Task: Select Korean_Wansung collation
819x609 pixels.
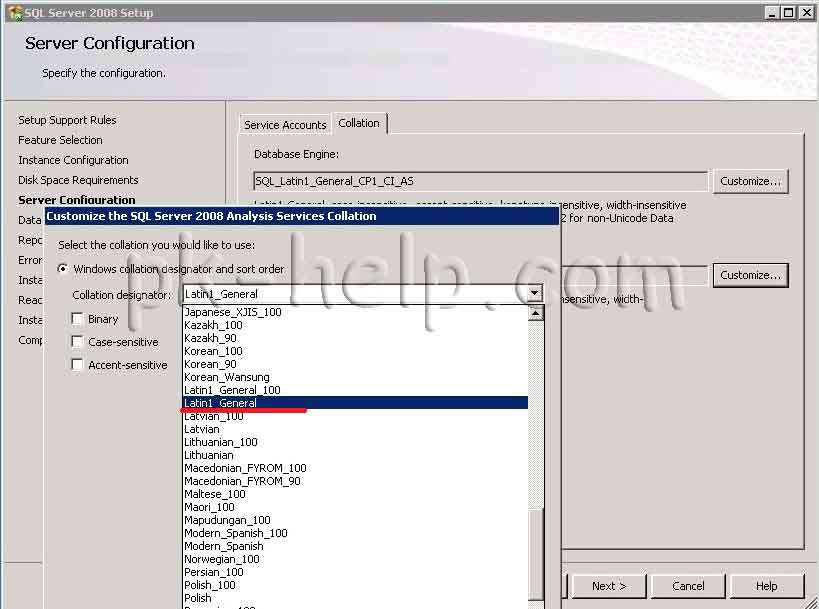Action: point(356,377)
